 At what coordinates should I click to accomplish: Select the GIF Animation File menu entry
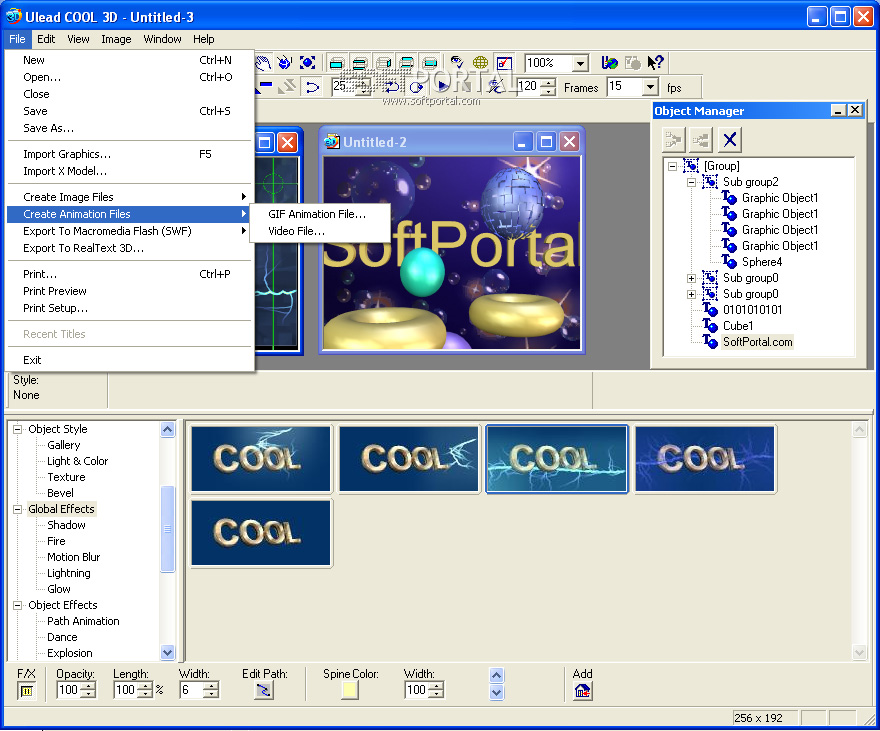tap(316, 214)
